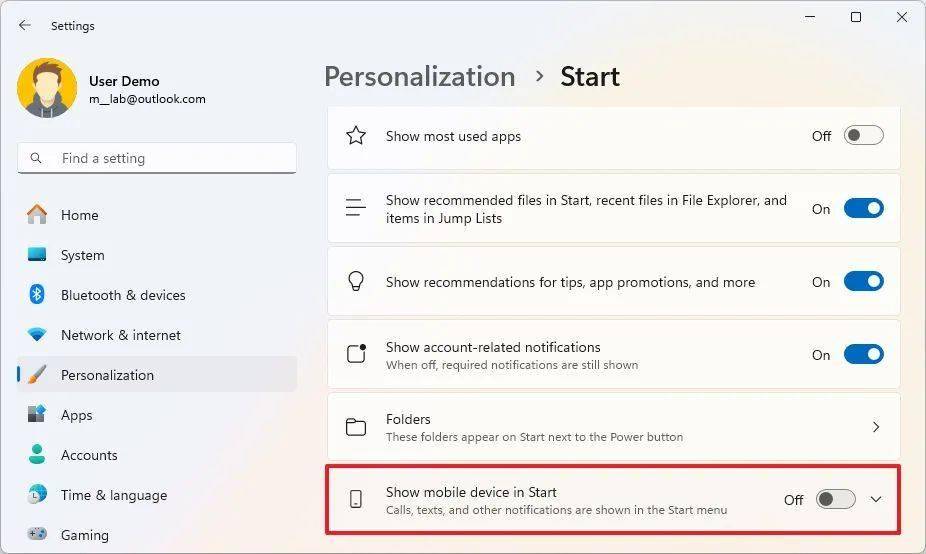Open the Gaming controller icon
The width and height of the screenshot is (926, 554).
click(37, 534)
